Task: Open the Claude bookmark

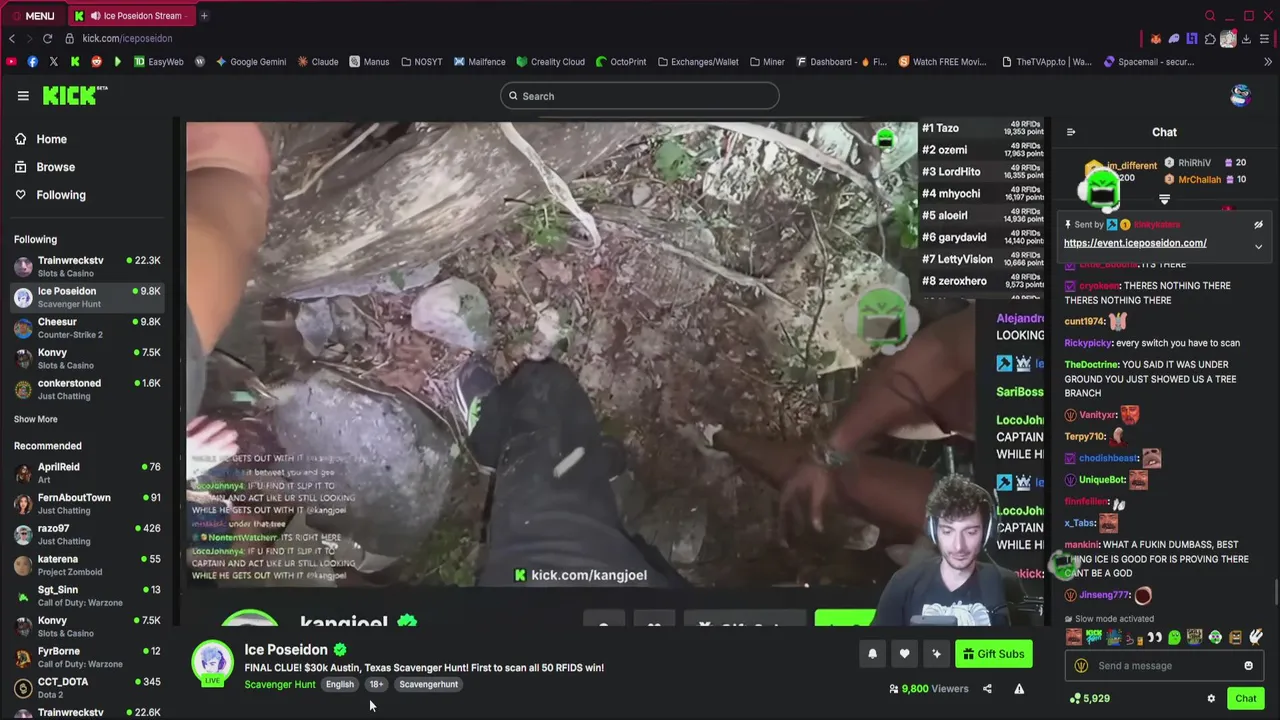Action: pyautogui.click(x=318, y=62)
